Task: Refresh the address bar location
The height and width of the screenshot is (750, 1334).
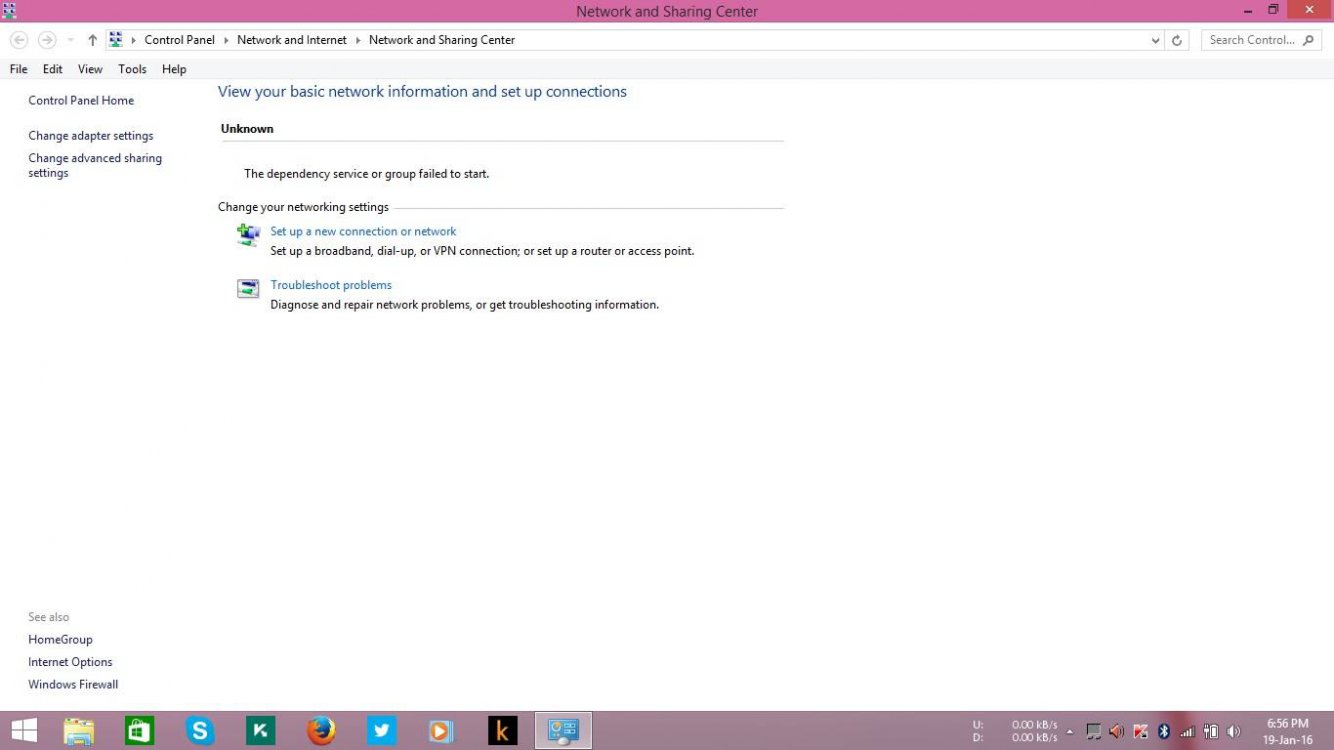Action: click(1177, 40)
